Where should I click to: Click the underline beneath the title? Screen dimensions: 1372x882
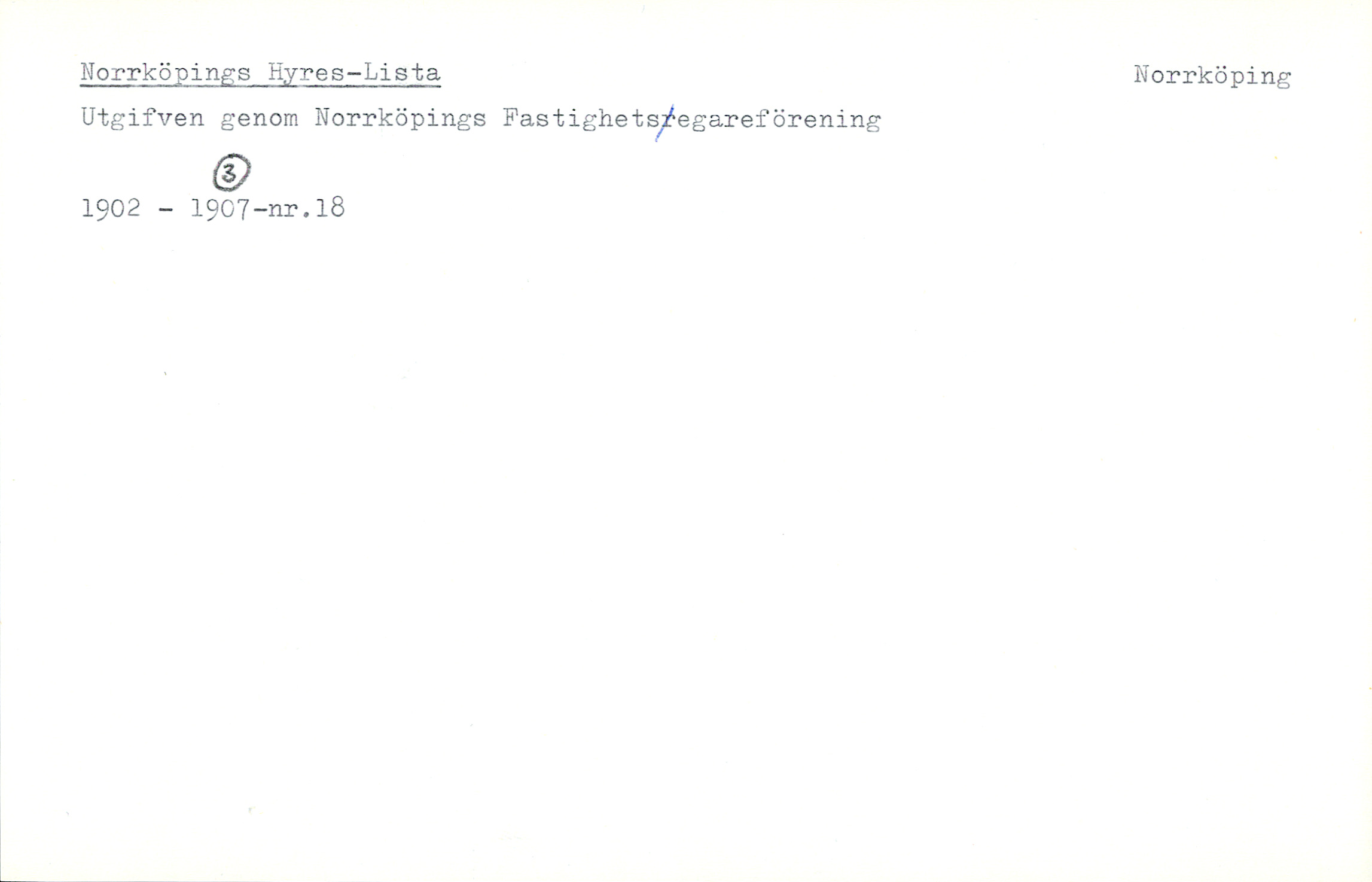(260, 86)
